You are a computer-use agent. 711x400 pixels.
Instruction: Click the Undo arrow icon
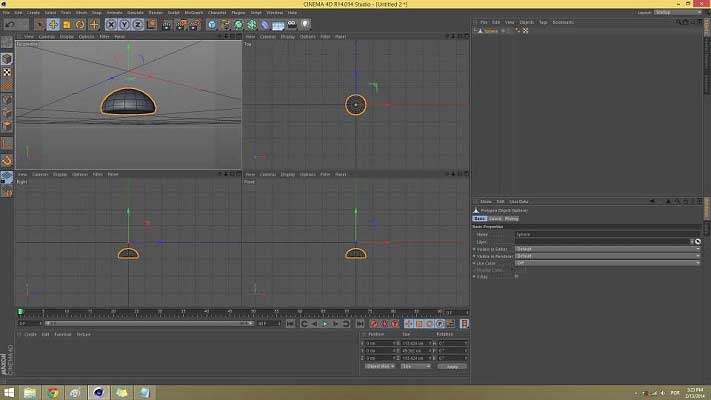point(9,24)
